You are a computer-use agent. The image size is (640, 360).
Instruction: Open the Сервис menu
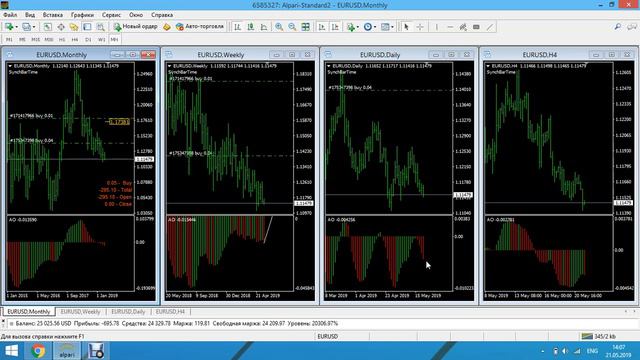coord(111,15)
